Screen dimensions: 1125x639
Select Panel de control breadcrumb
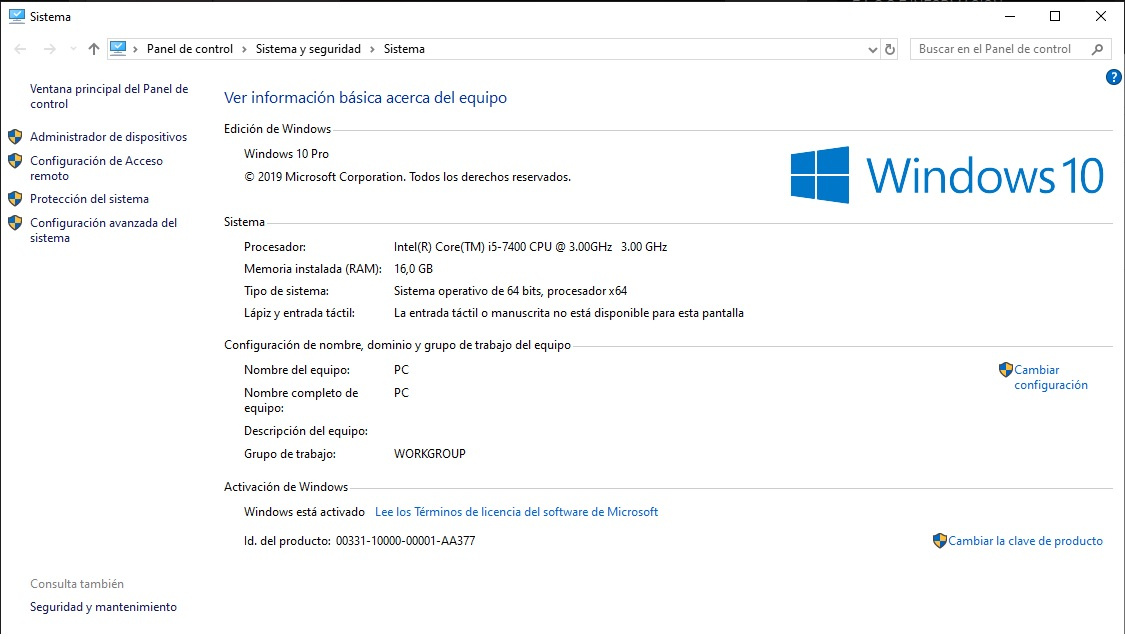click(x=189, y=49)
